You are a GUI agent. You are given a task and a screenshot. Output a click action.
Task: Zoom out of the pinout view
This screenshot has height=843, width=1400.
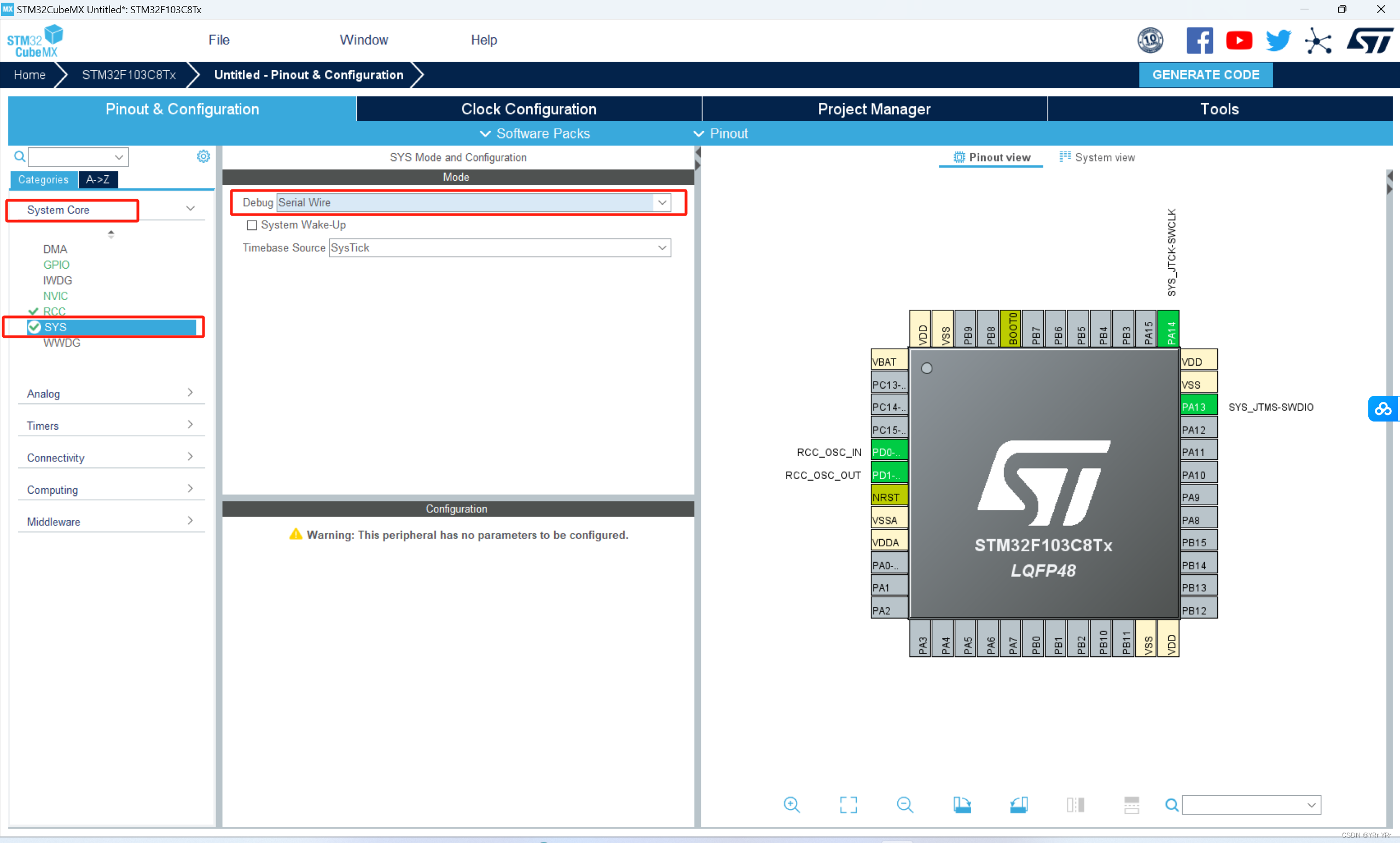coord(905,804)
